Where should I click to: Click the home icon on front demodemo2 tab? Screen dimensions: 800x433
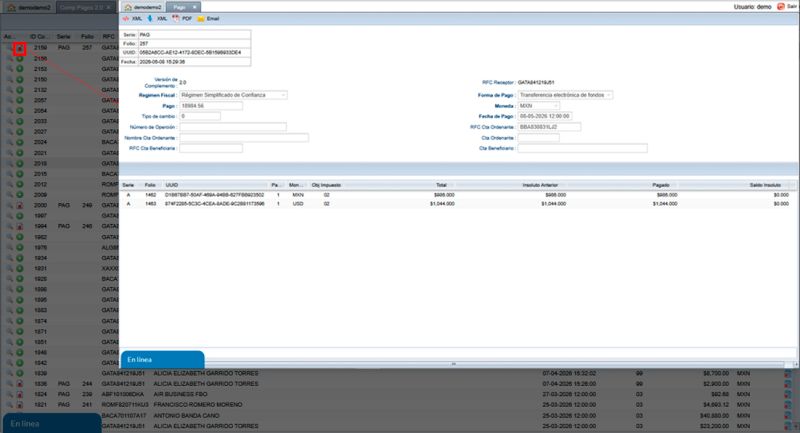click(128, 7)
